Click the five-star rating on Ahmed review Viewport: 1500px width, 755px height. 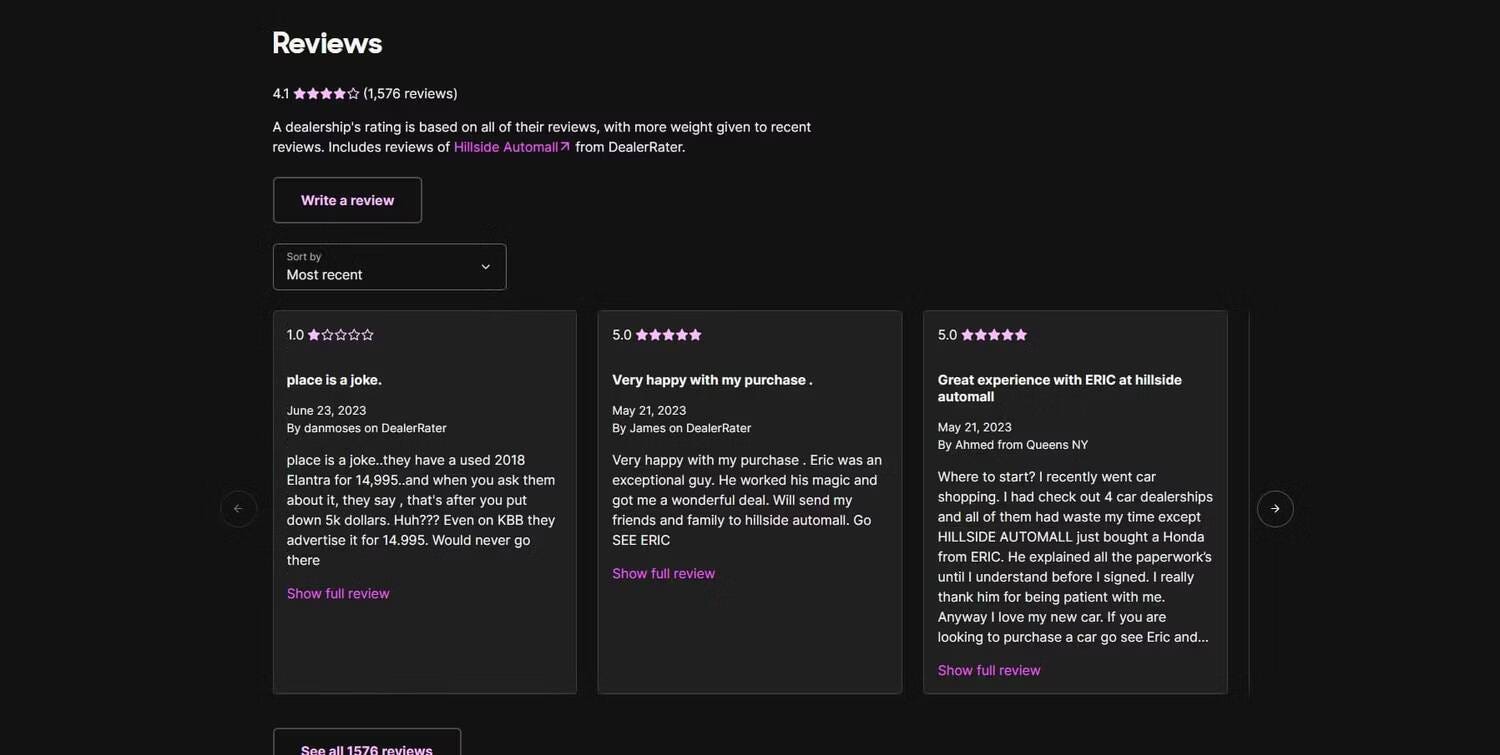coord(994,335)
